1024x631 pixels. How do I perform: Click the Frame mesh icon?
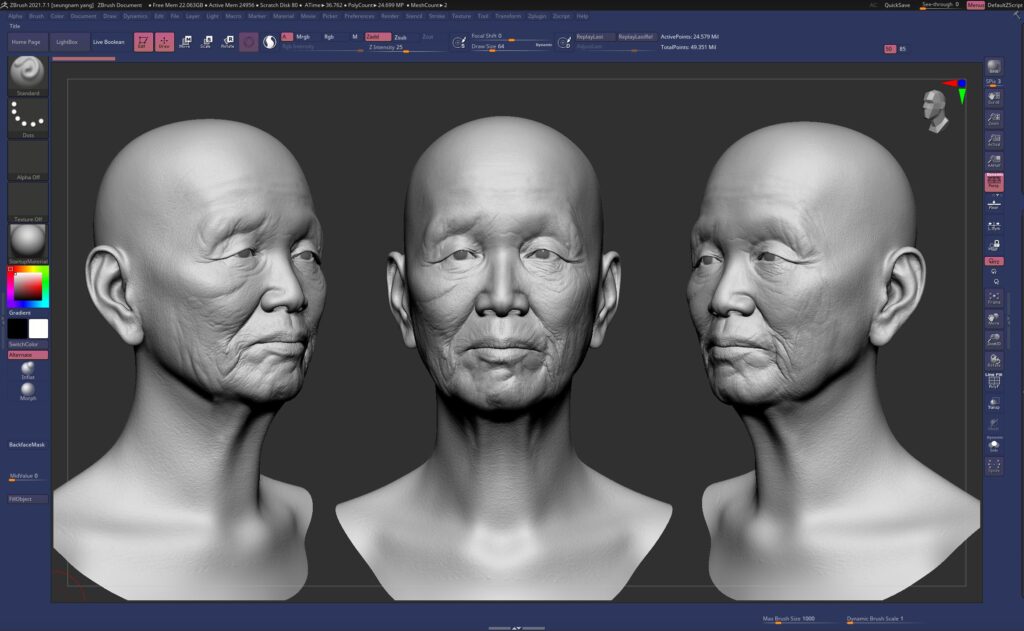993,299
